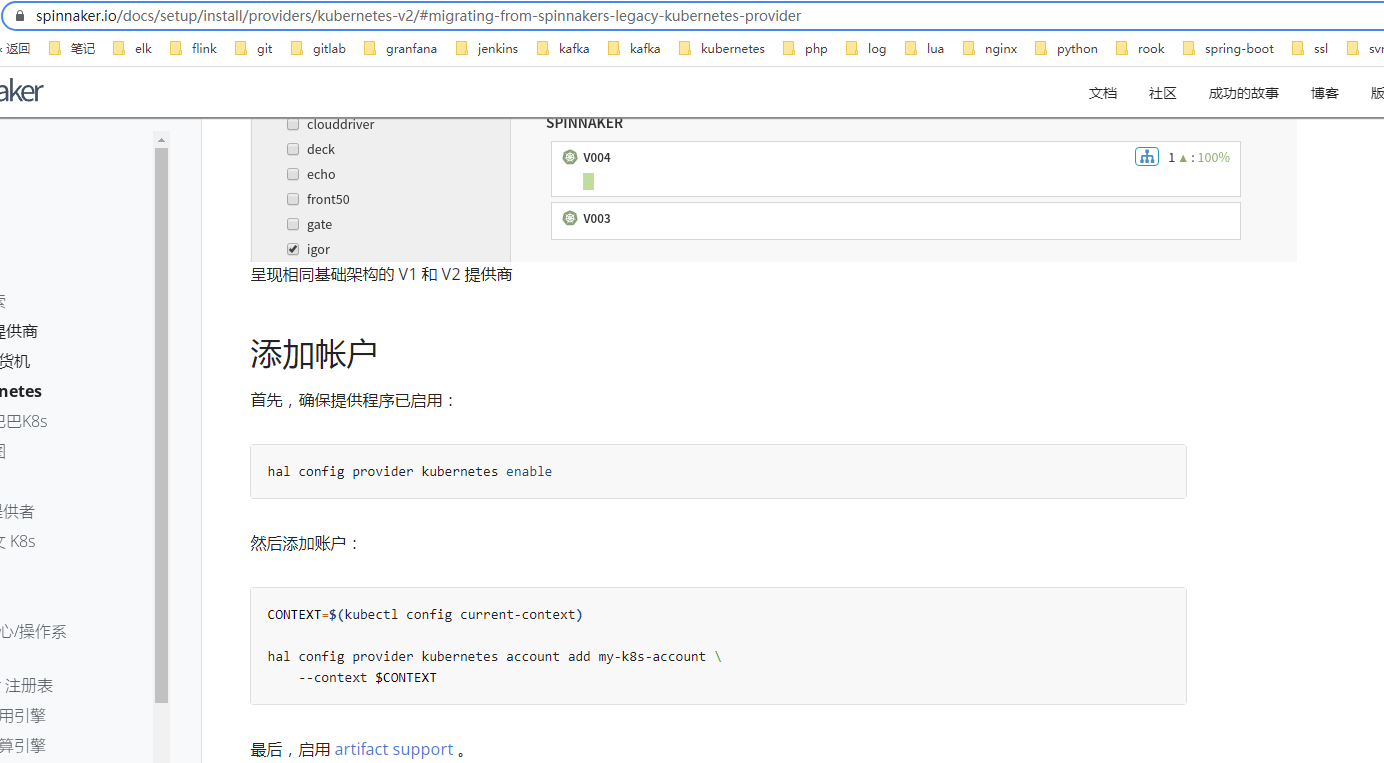The image size is (1384, 763).
Task: Open the spring-boot bookmark folder
Action: (x=1229, y=48)
